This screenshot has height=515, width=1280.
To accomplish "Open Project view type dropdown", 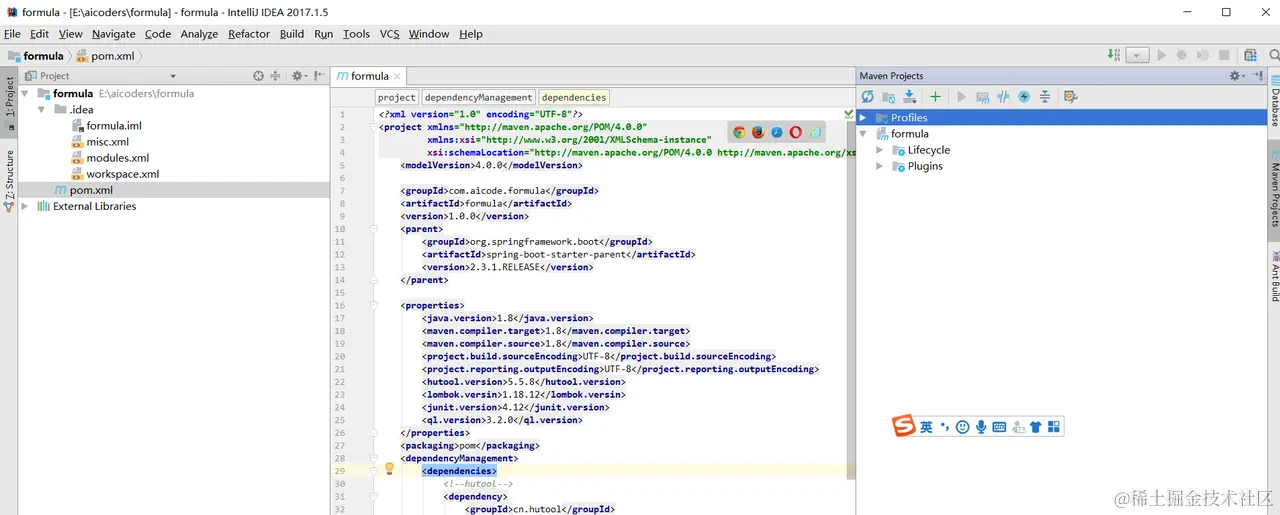I will (x=173, y=76).
